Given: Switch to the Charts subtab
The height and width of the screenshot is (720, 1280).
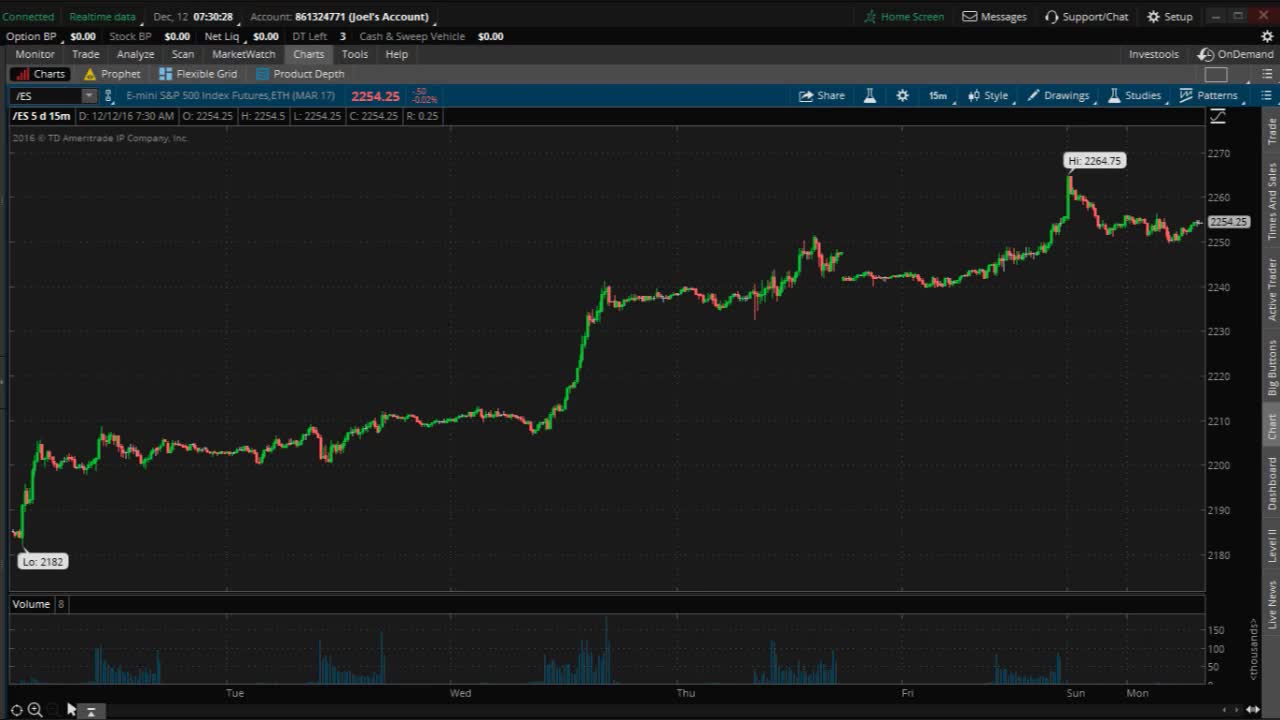Looking at the screenshot, I should point(40,74).
